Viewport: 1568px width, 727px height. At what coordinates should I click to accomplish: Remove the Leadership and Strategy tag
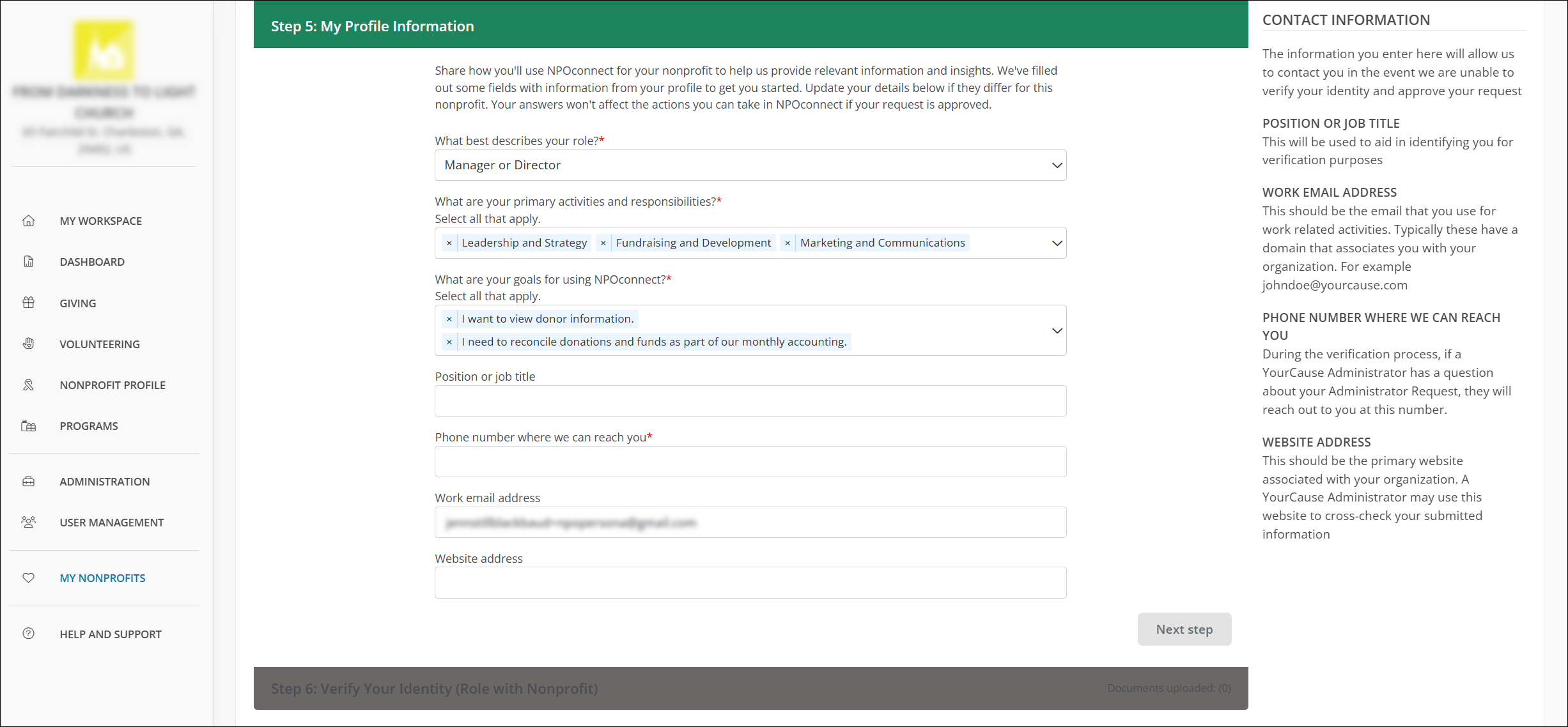449,243
